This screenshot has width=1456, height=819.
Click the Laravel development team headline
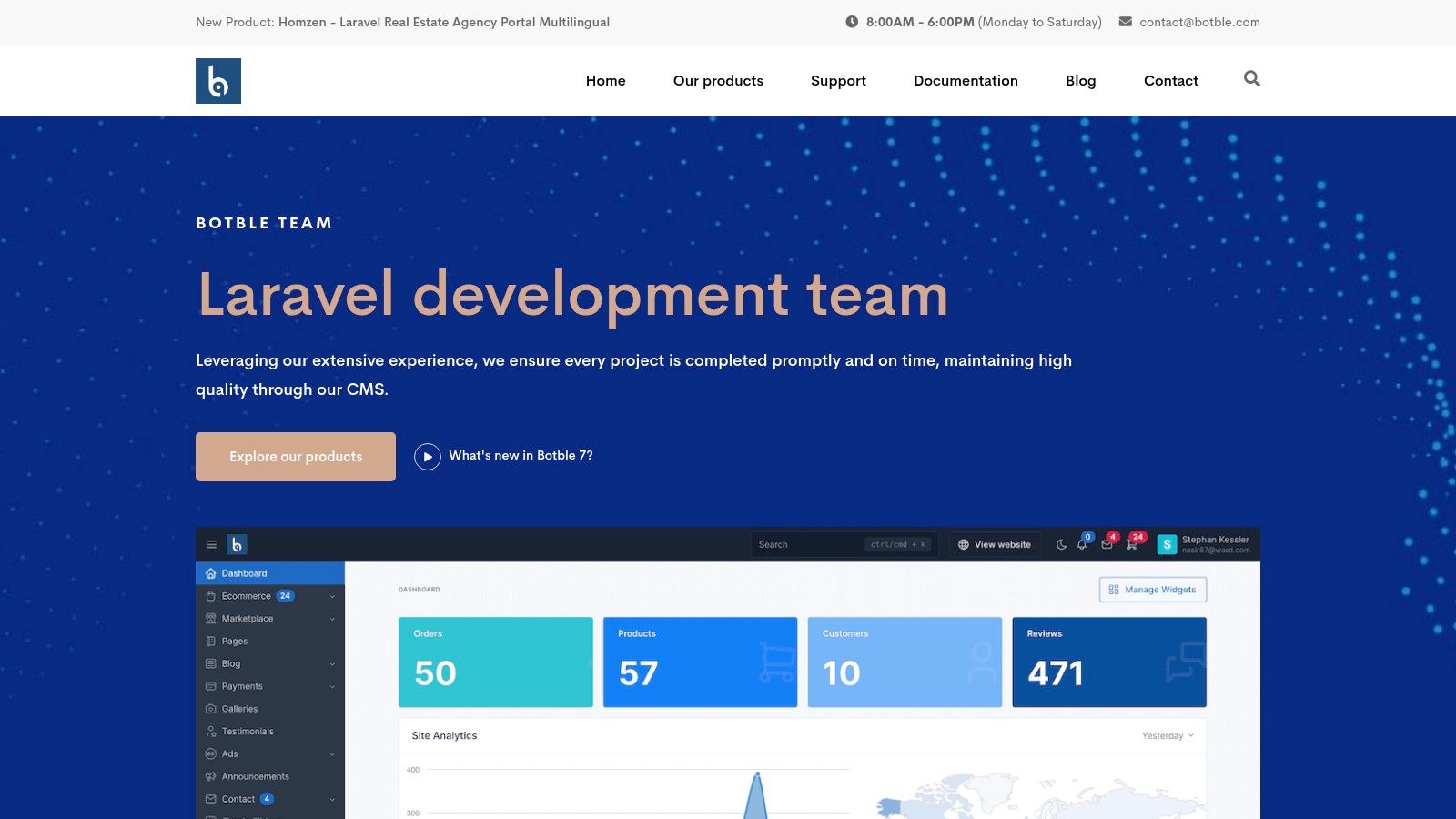(x=572, y=295)
